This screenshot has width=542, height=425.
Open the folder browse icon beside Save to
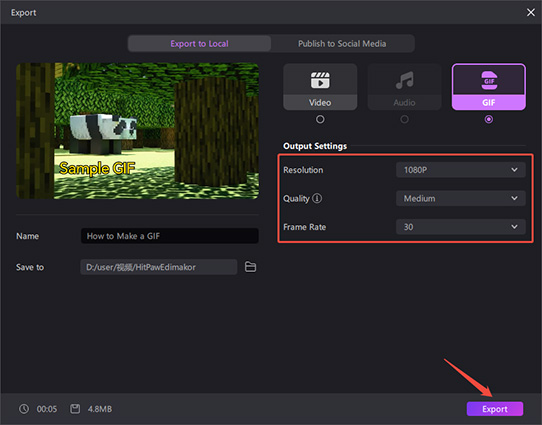[250, 267]
